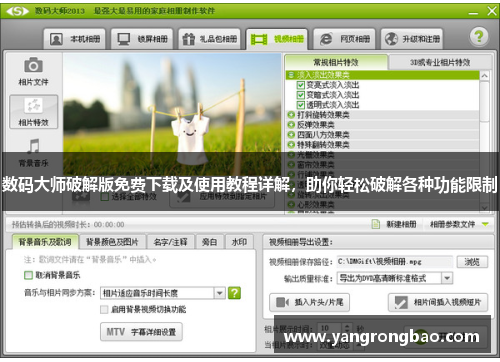Open 输出质量标准 format dropdown
Image resolution: width=500 pixels, height=362 pixels.
[x=395, y=278]
